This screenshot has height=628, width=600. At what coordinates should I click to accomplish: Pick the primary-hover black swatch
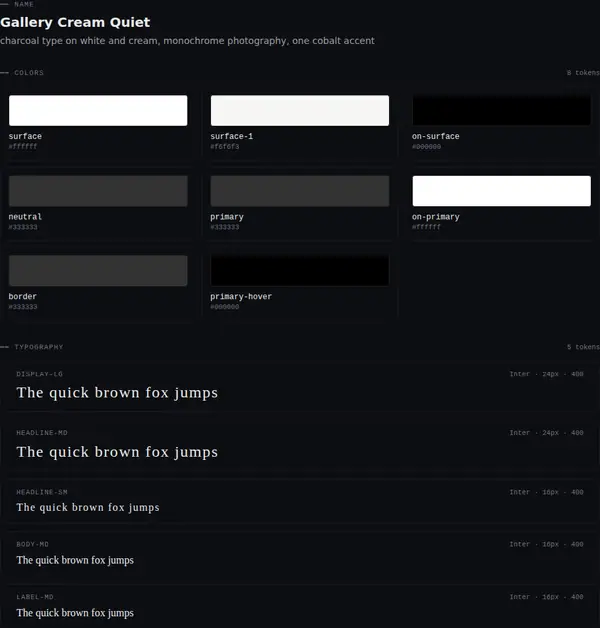point(300,271)
